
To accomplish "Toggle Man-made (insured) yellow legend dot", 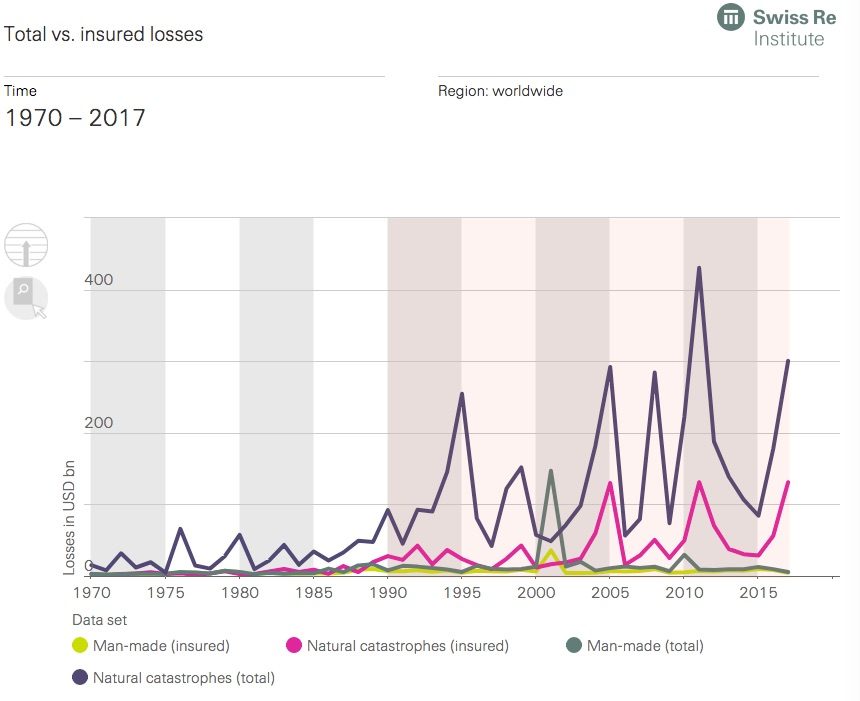I will tap(80, 646).
